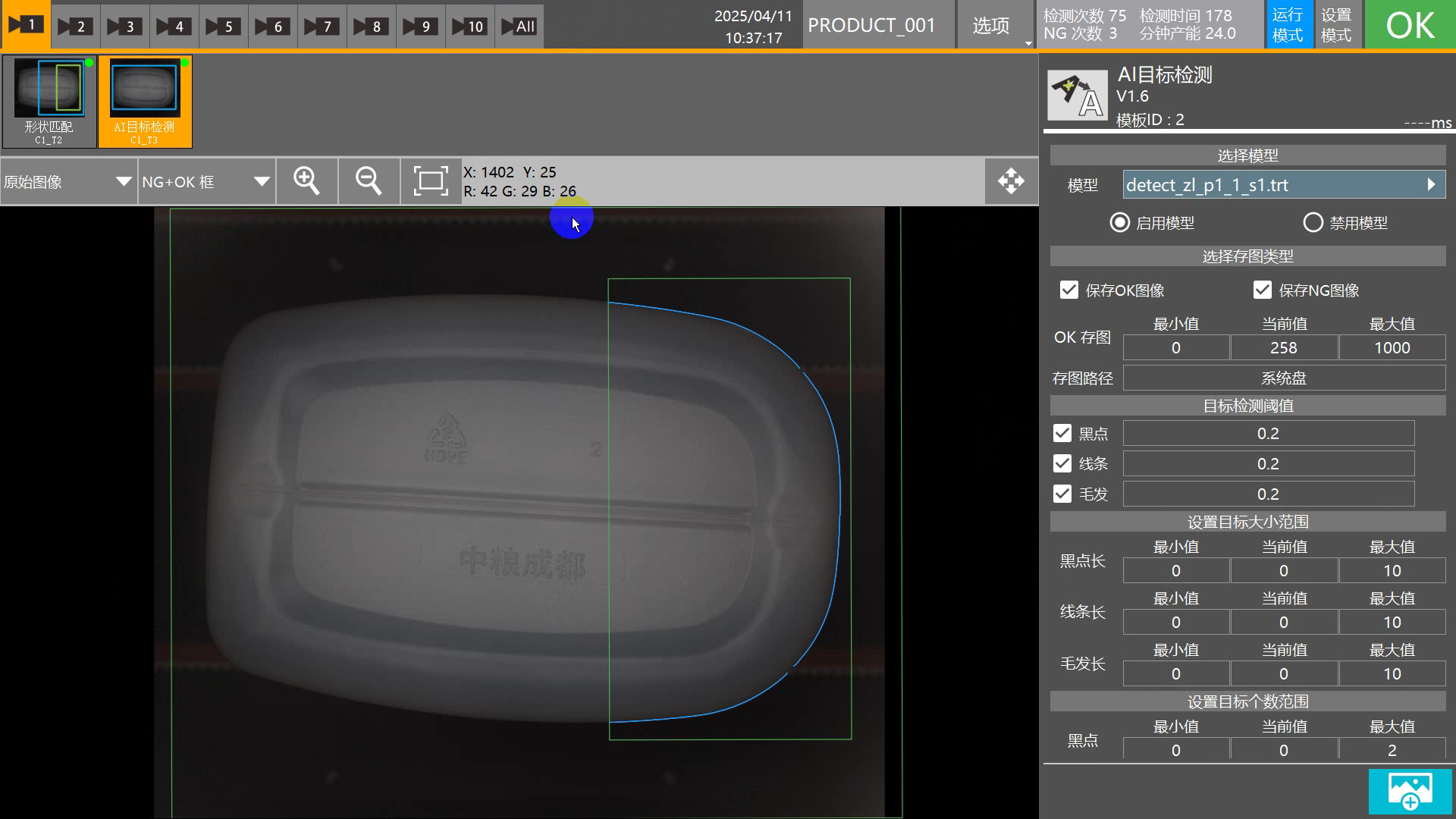This screenshot has height=819, width=1456.
Task: Click the AI目标检测 tool logo icon
Action: [1077, 96]
